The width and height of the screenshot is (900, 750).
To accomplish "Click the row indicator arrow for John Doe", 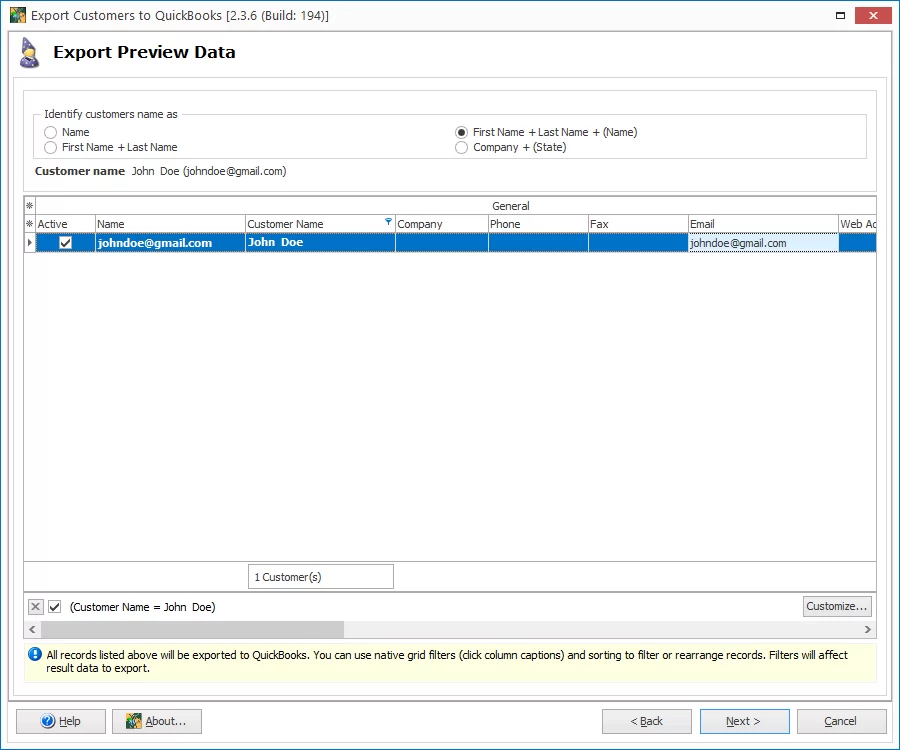I will [29, 243].
